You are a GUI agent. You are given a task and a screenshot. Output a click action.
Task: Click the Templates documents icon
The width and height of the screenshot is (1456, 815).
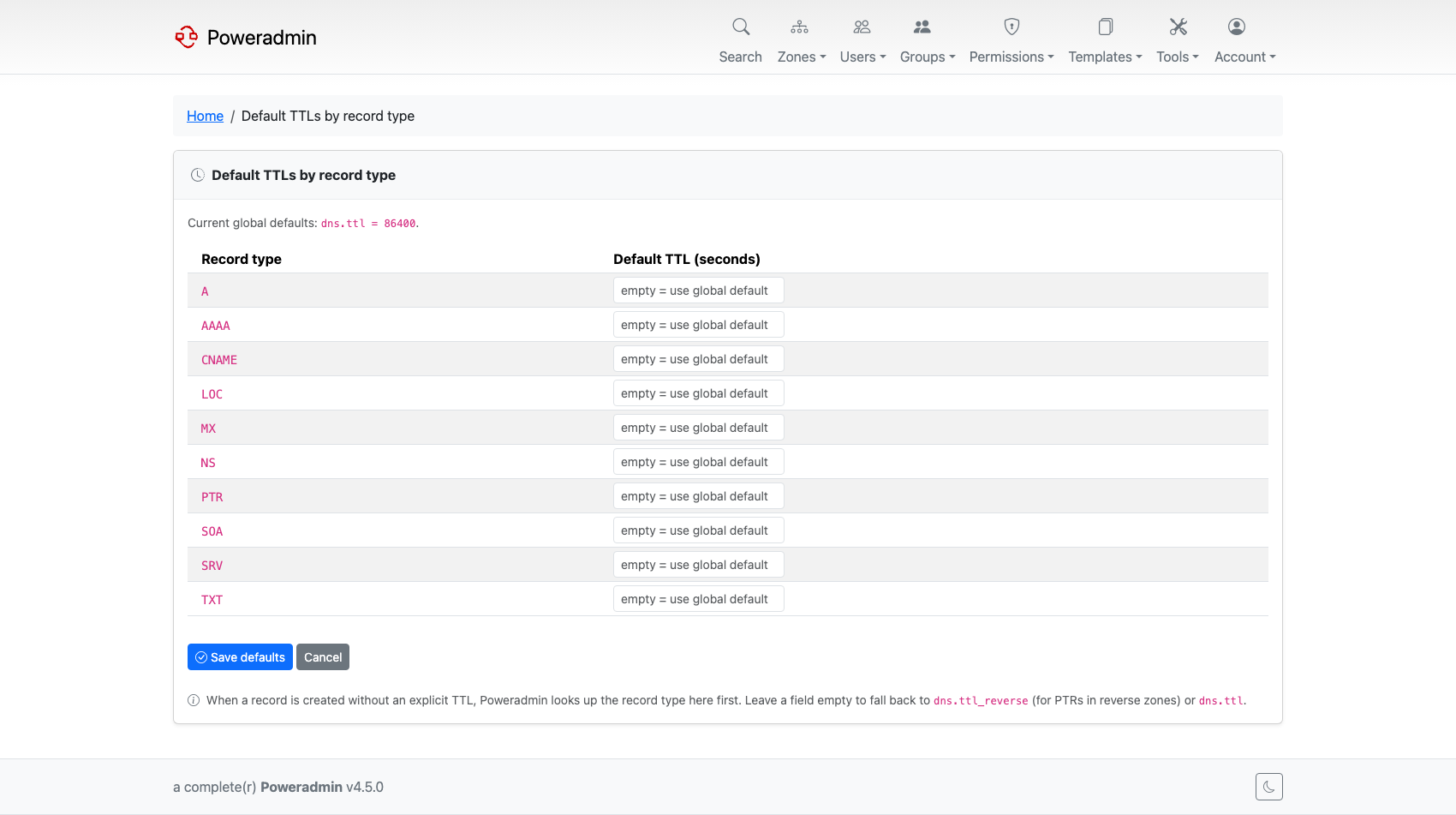pos(1106,27)
